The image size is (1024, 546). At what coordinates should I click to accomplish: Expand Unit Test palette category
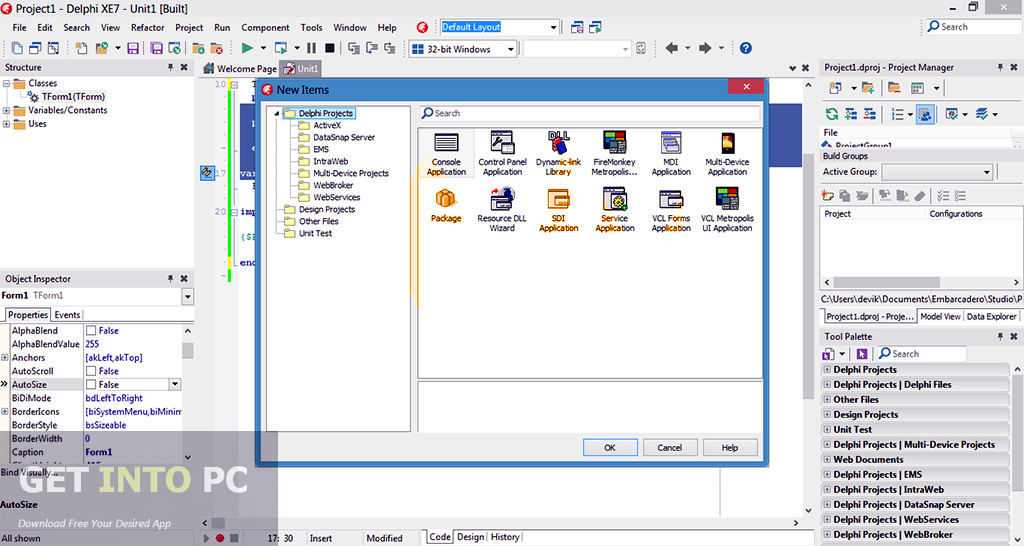[x=827, y=430]
